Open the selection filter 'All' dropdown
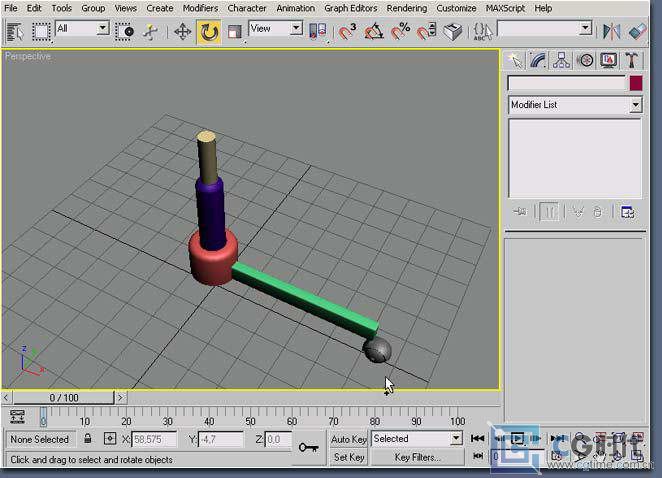662x478 pixels. 102,29
